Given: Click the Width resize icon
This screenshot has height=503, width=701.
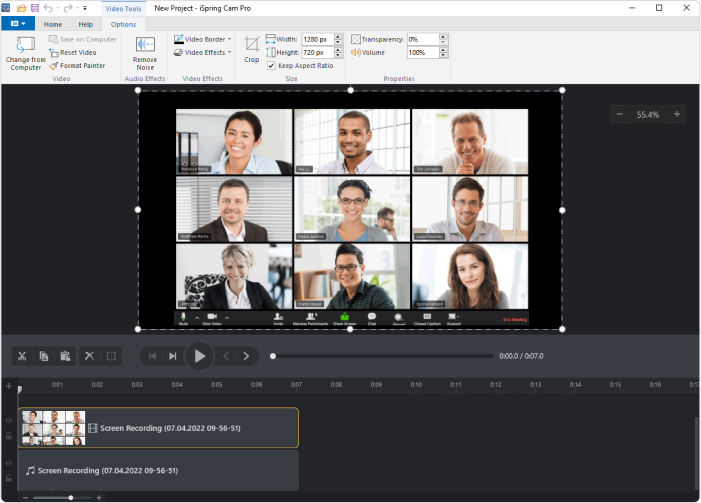Looking at the screenshot, I should pyautogui.click(x=270, y=39).
